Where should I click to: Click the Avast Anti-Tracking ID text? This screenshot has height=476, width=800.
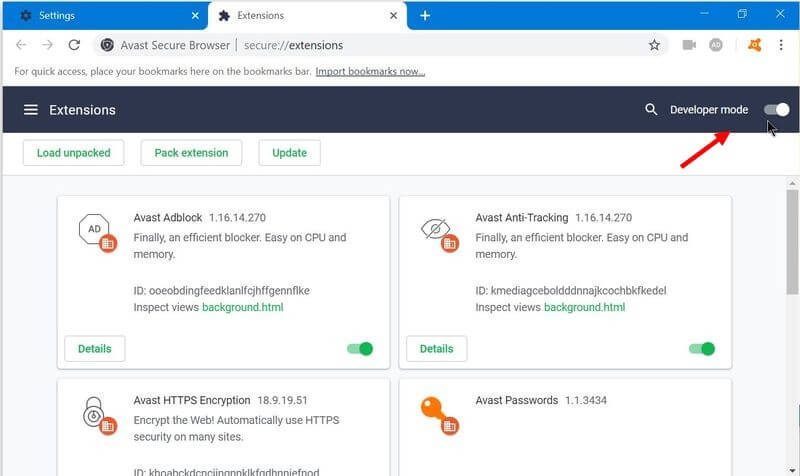[570, 290]
